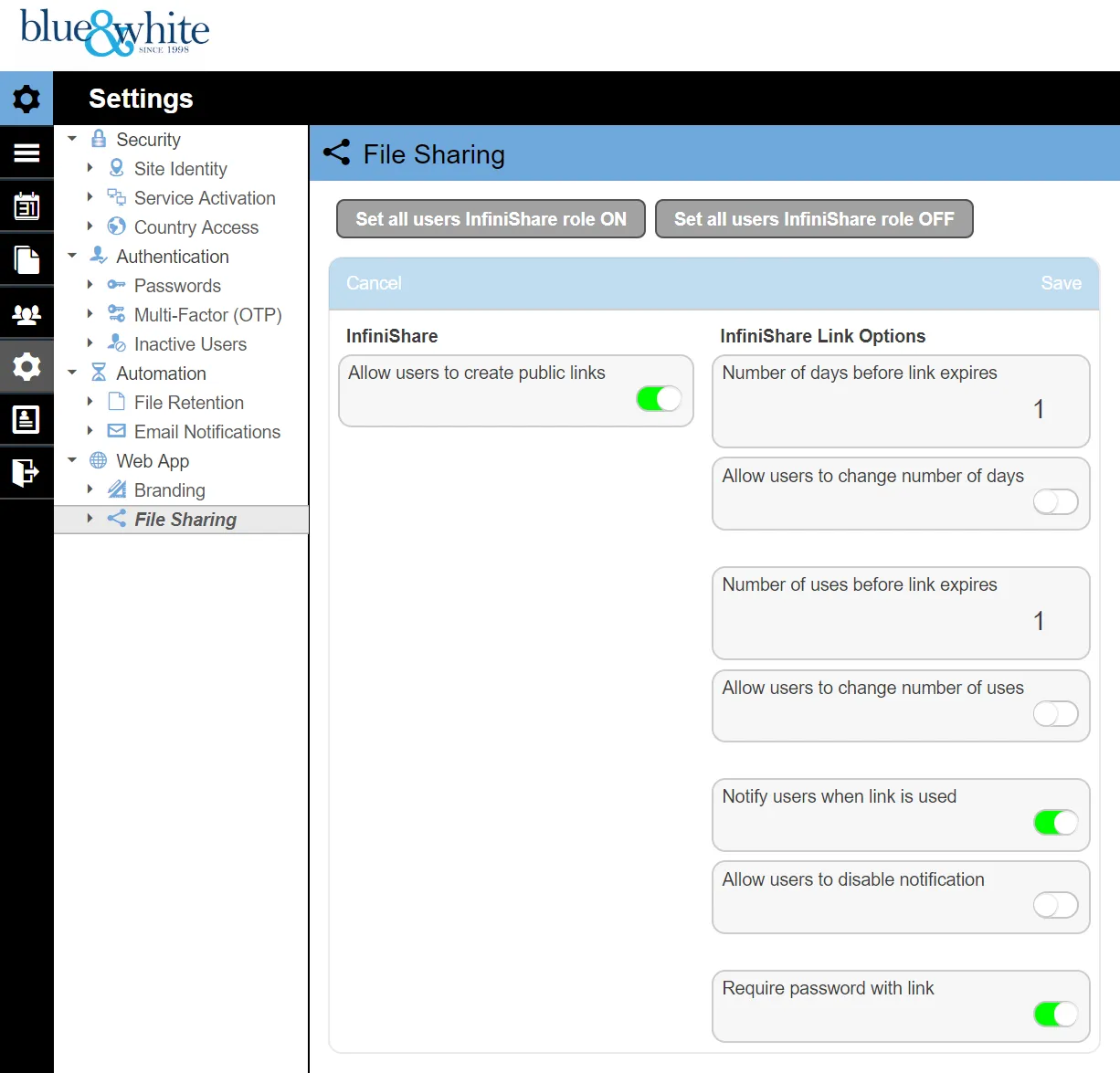Screen dimensions: 1120x1073
Task: Click the contacts badge icon in sidebar
Action: coord(26,419)
